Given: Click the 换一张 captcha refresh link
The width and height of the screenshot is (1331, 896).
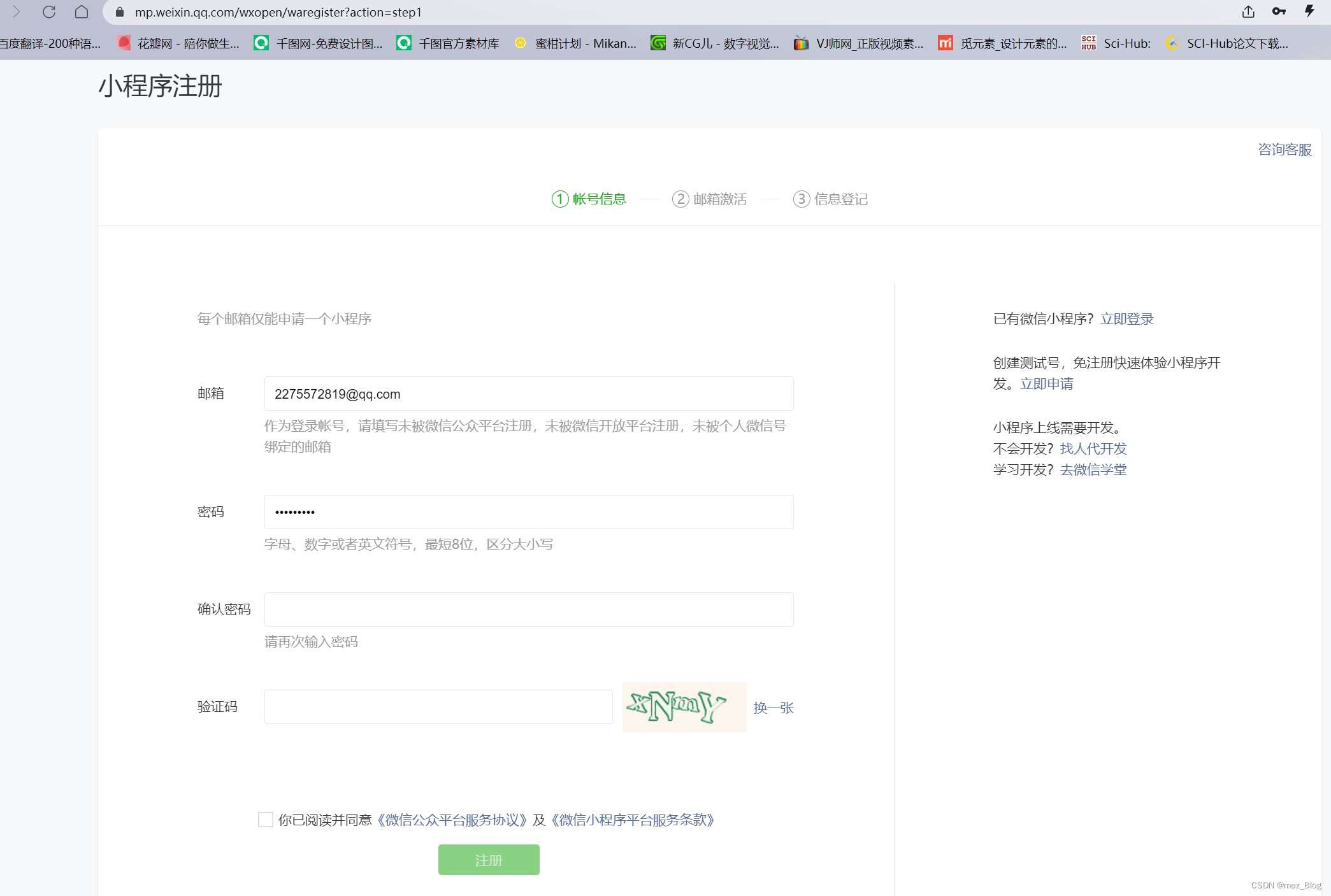Looking at the screenshot, I should coord(773,708).
